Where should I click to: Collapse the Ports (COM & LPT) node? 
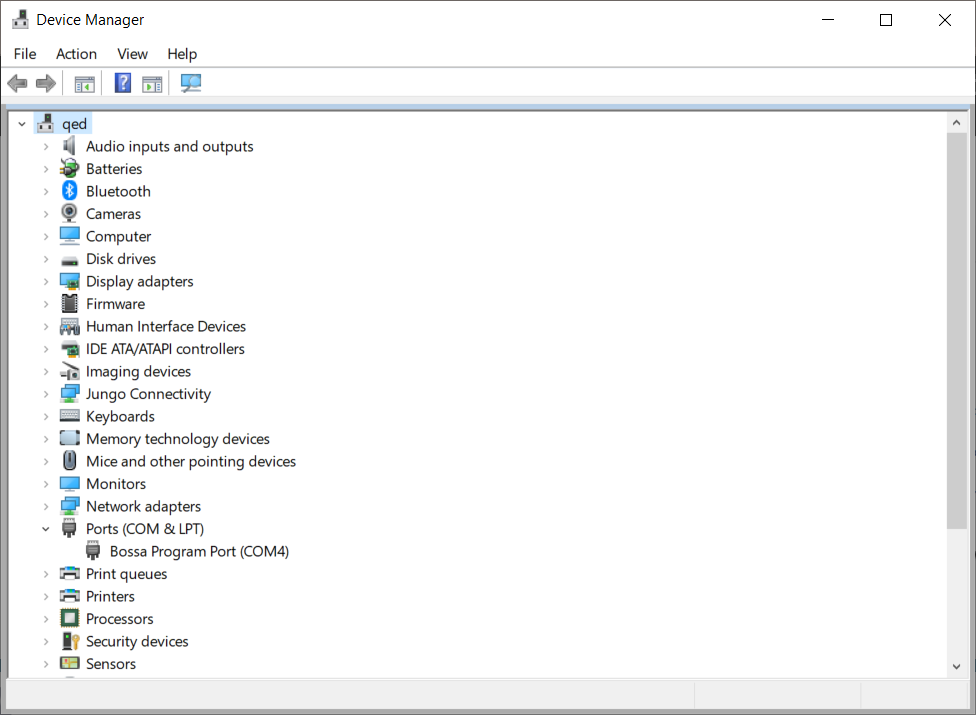tap(46, 529)
